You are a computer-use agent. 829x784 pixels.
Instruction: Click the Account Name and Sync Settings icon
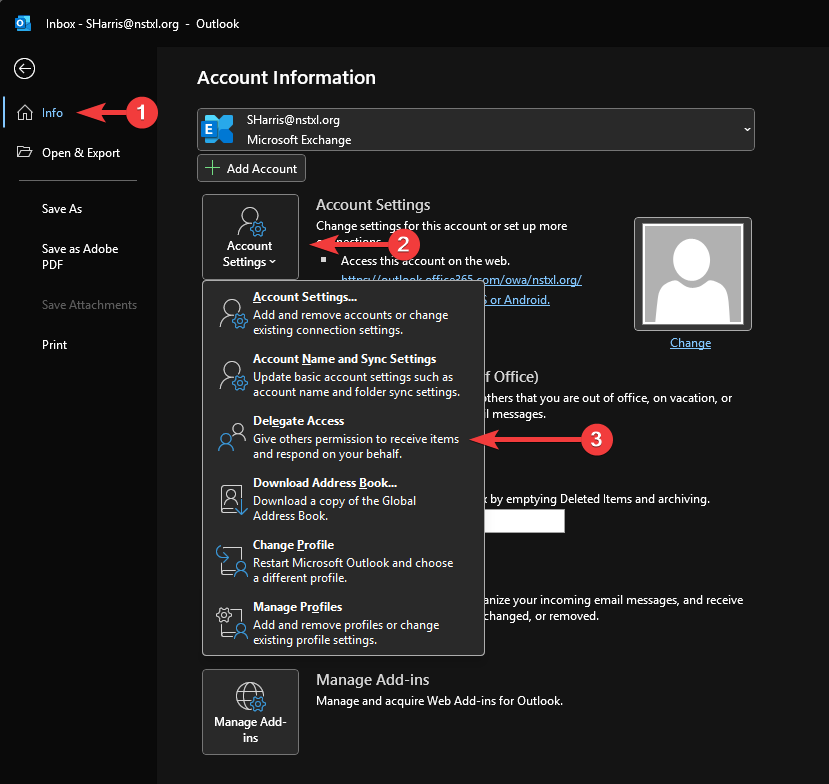click(233, 375)
